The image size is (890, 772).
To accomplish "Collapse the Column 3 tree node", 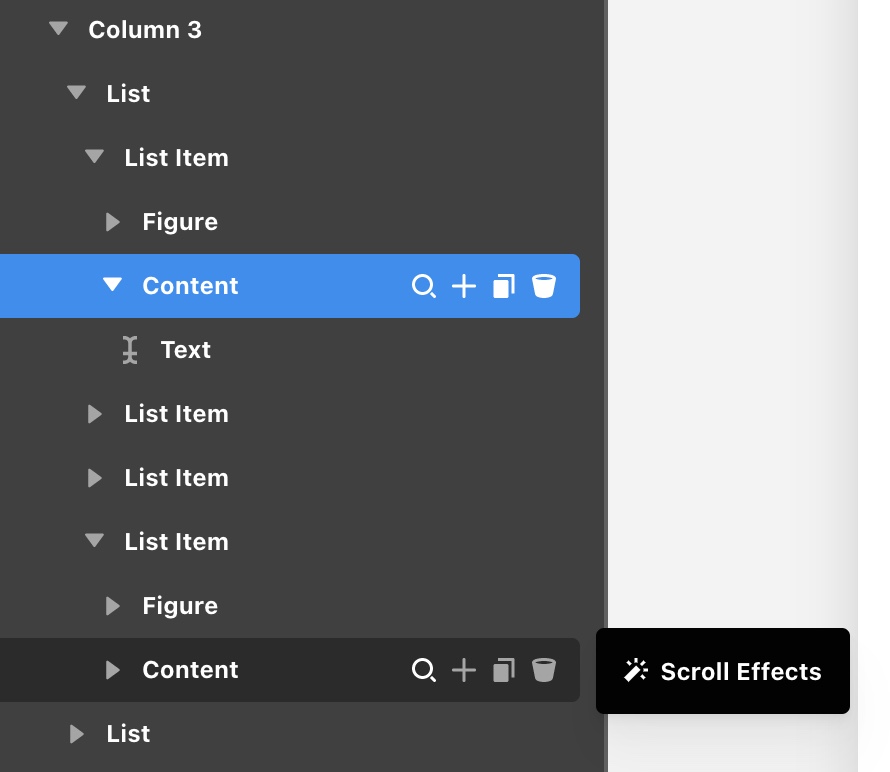I will click(x=59, y=30).
